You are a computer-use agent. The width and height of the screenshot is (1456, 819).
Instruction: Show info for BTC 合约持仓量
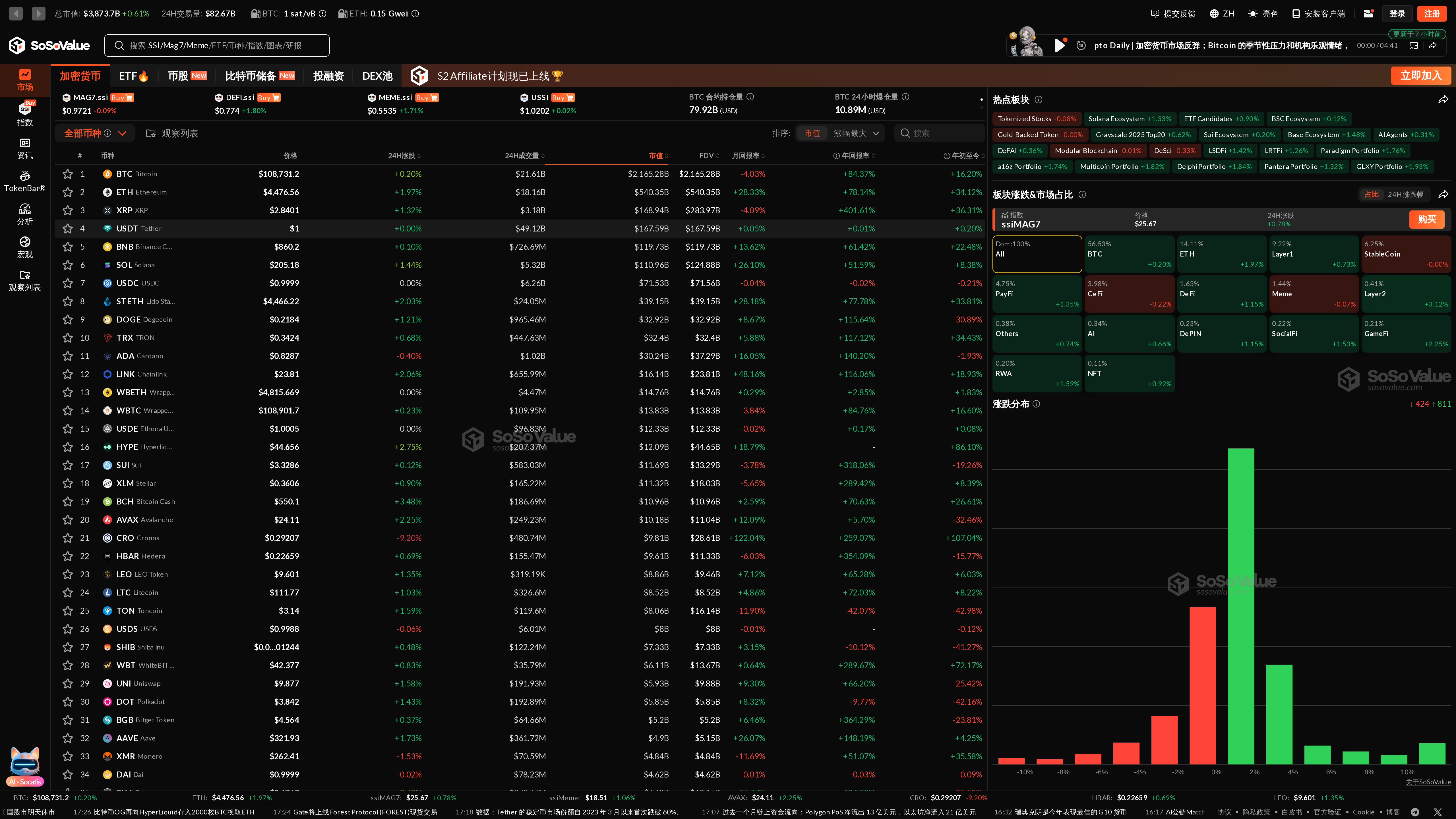click(750, 97)
